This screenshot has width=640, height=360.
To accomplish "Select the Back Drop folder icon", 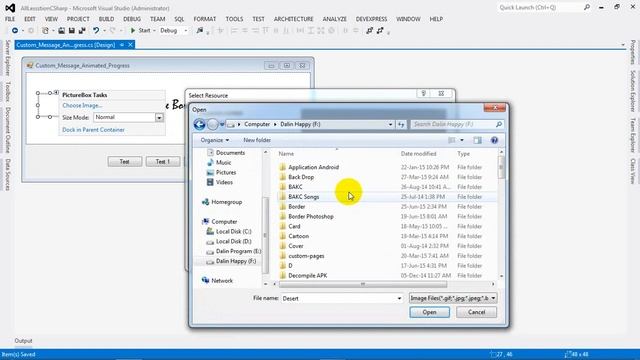I will [282, 177].
